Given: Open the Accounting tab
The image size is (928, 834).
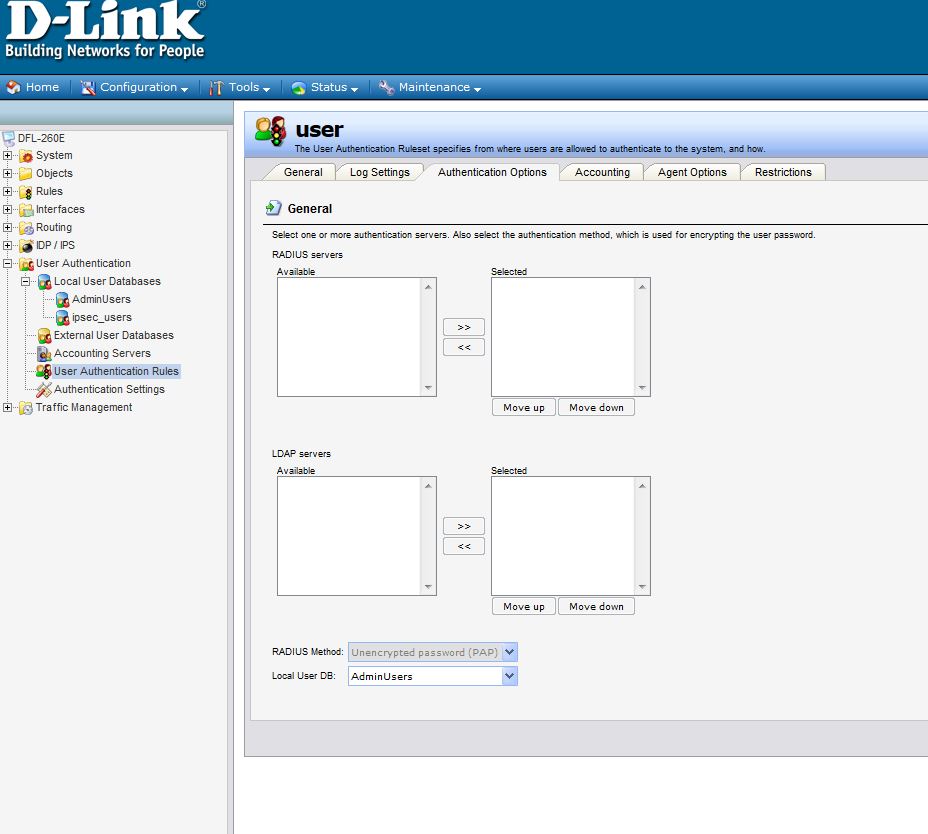Looking at the screenshot, I should click(x=602, y=172).
